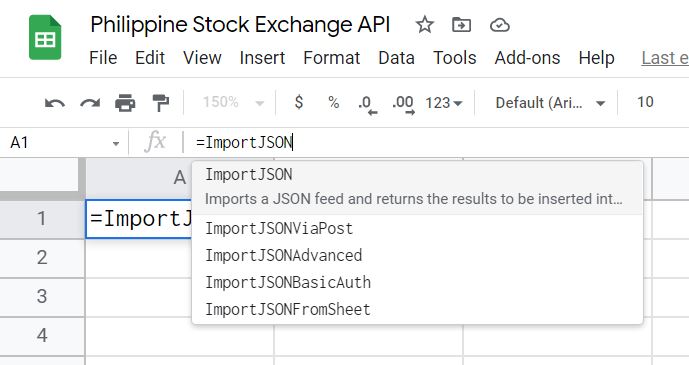Open the Add-ons menu
This screenshot has height=365, width=689.
tap(527, 58)
